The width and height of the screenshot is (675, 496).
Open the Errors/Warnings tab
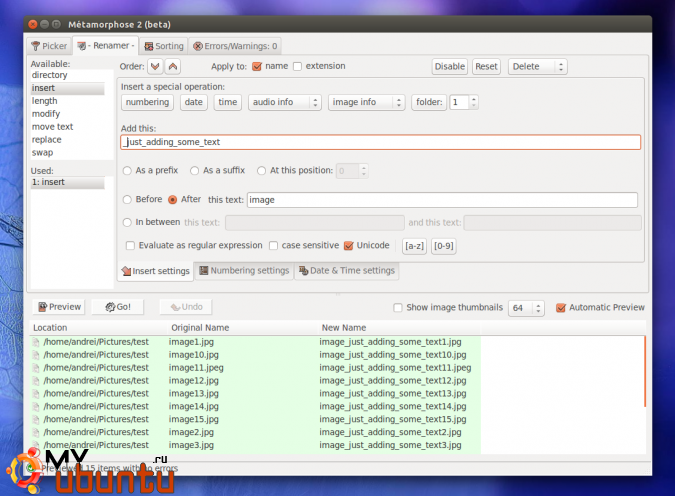236,46
